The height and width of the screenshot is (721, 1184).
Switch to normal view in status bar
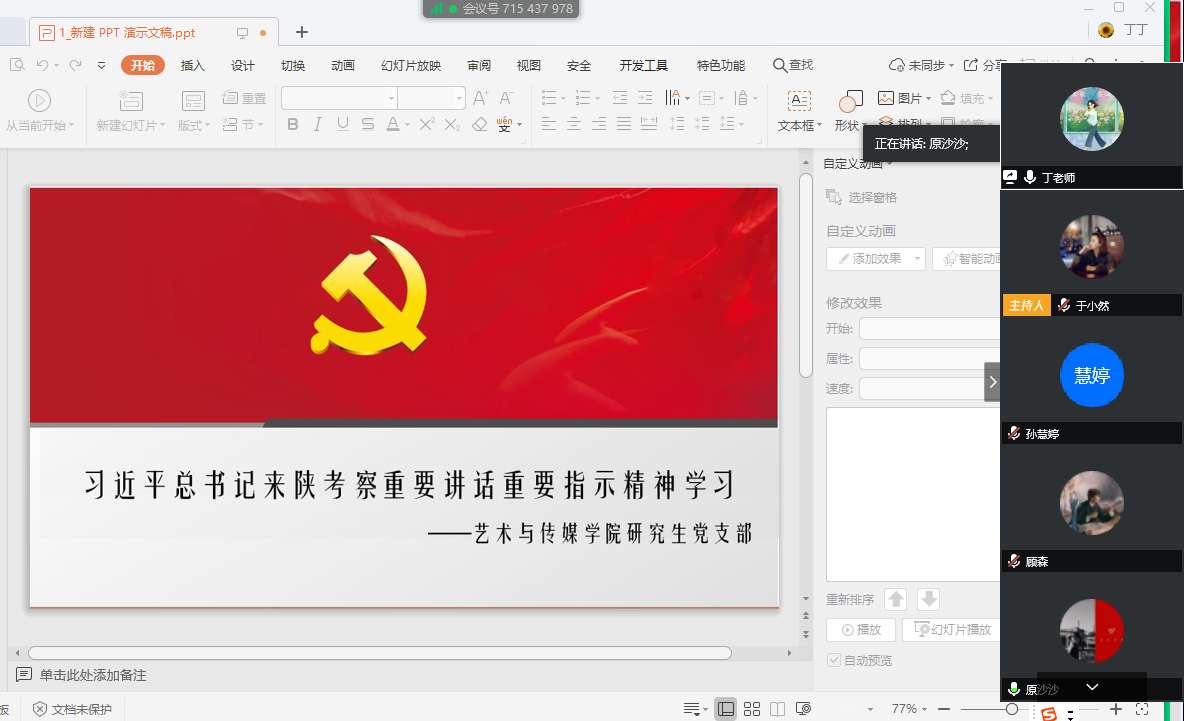point(726,709)
